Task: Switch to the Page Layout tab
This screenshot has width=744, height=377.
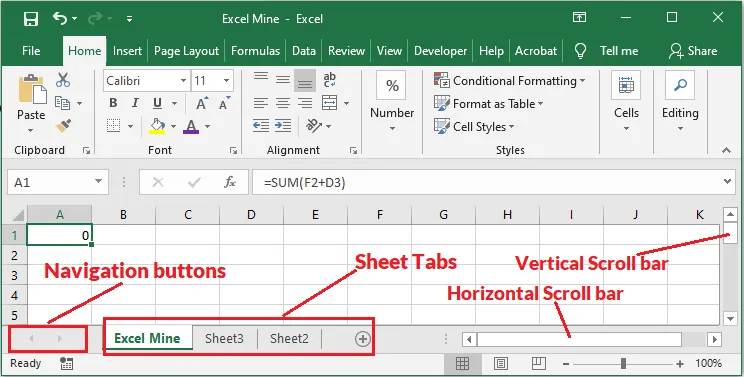Action: (186, 51)
